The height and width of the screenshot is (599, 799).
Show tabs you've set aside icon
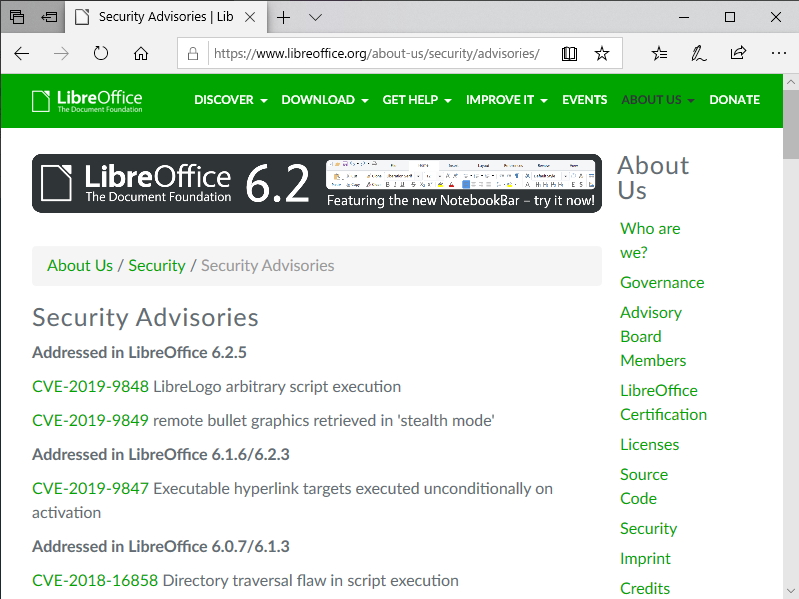[x=17, y=17]
